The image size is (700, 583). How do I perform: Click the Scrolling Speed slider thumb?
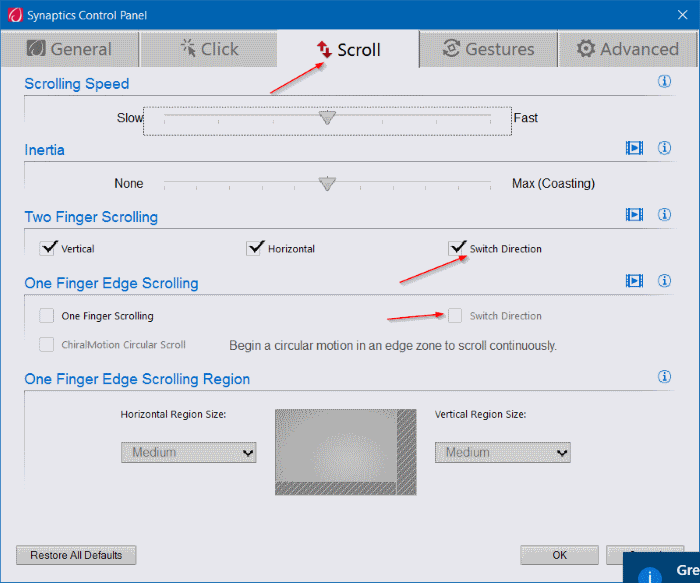327,118
